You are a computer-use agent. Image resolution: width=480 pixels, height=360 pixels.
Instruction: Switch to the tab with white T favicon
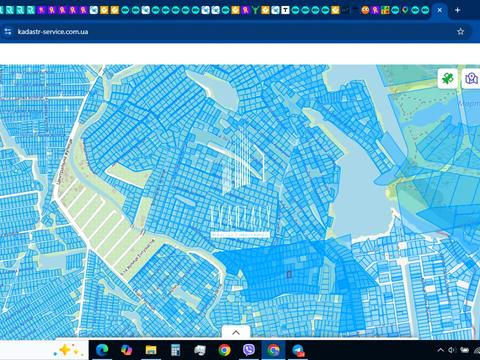(285, 10)
